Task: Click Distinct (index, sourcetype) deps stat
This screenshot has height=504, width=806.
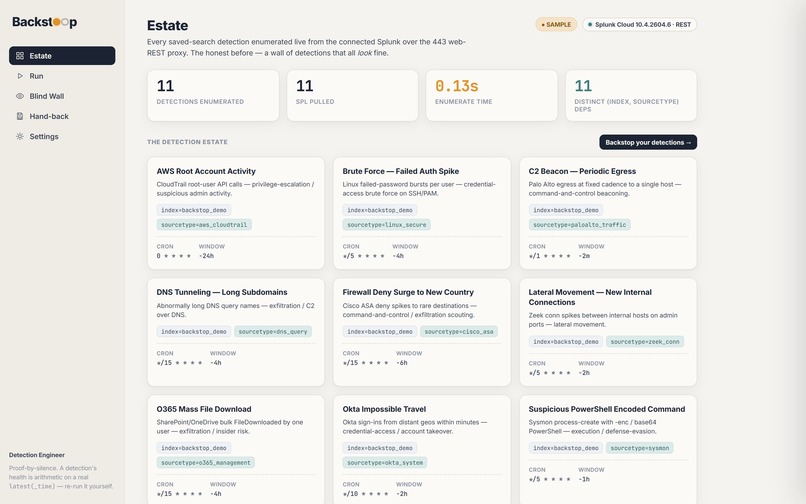Action: pyautogui.click(x=631, y=96)
